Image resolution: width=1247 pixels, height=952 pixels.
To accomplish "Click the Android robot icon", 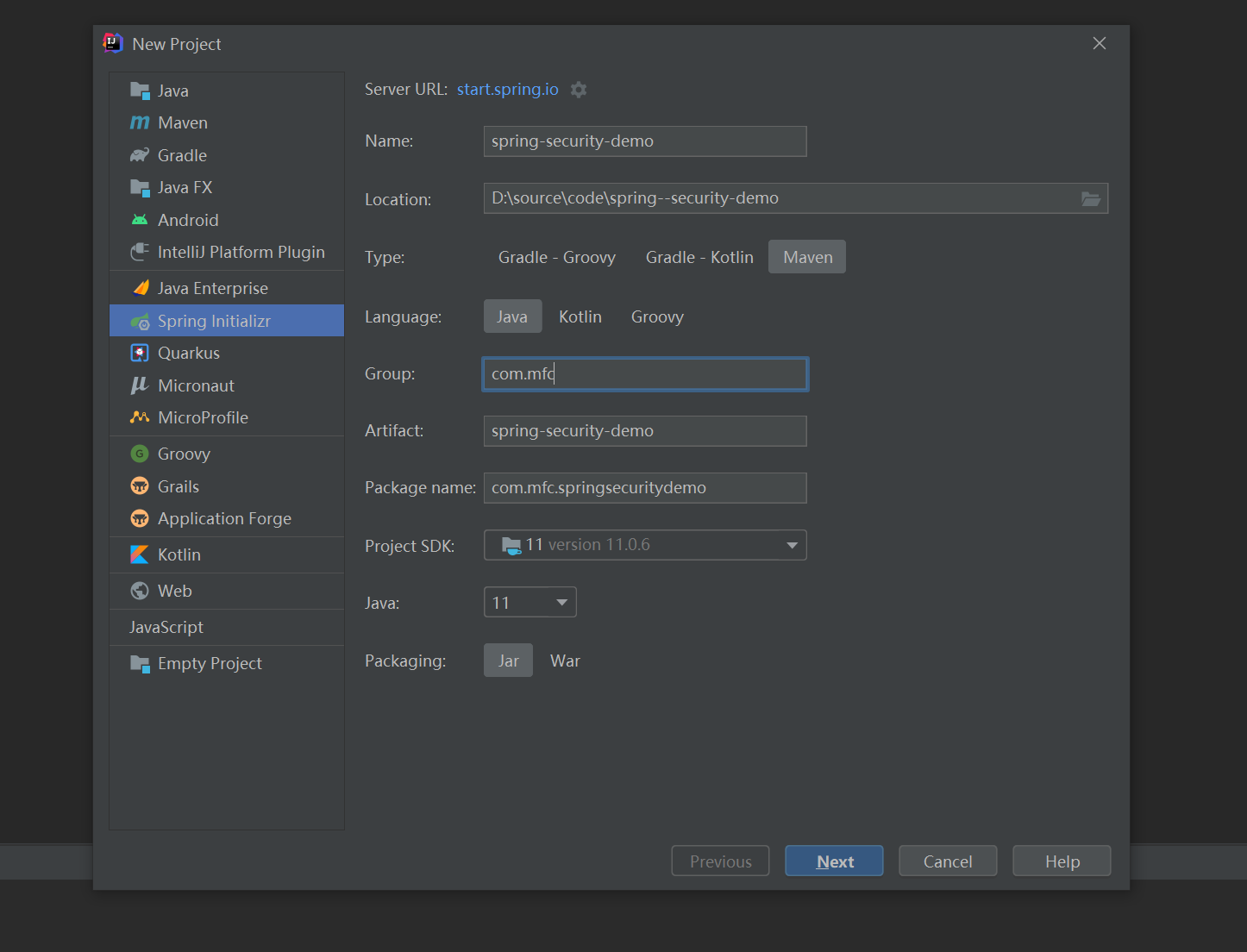I will 140,220.
